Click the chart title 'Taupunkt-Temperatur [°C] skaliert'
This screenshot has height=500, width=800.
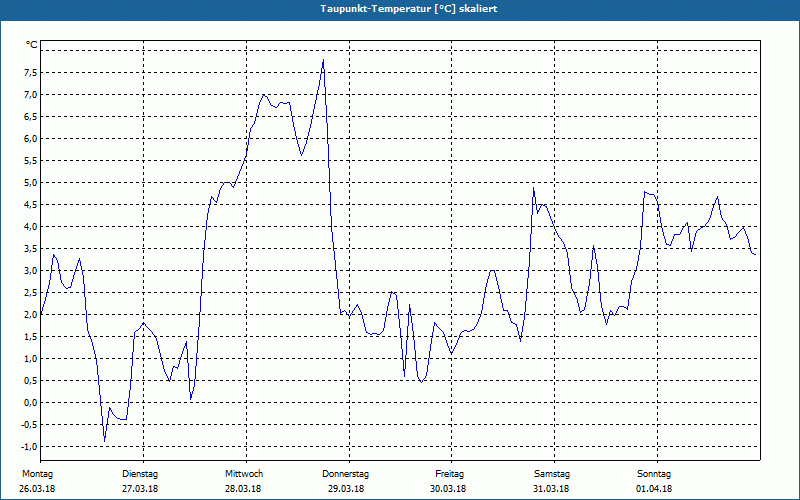click(409, 9)
